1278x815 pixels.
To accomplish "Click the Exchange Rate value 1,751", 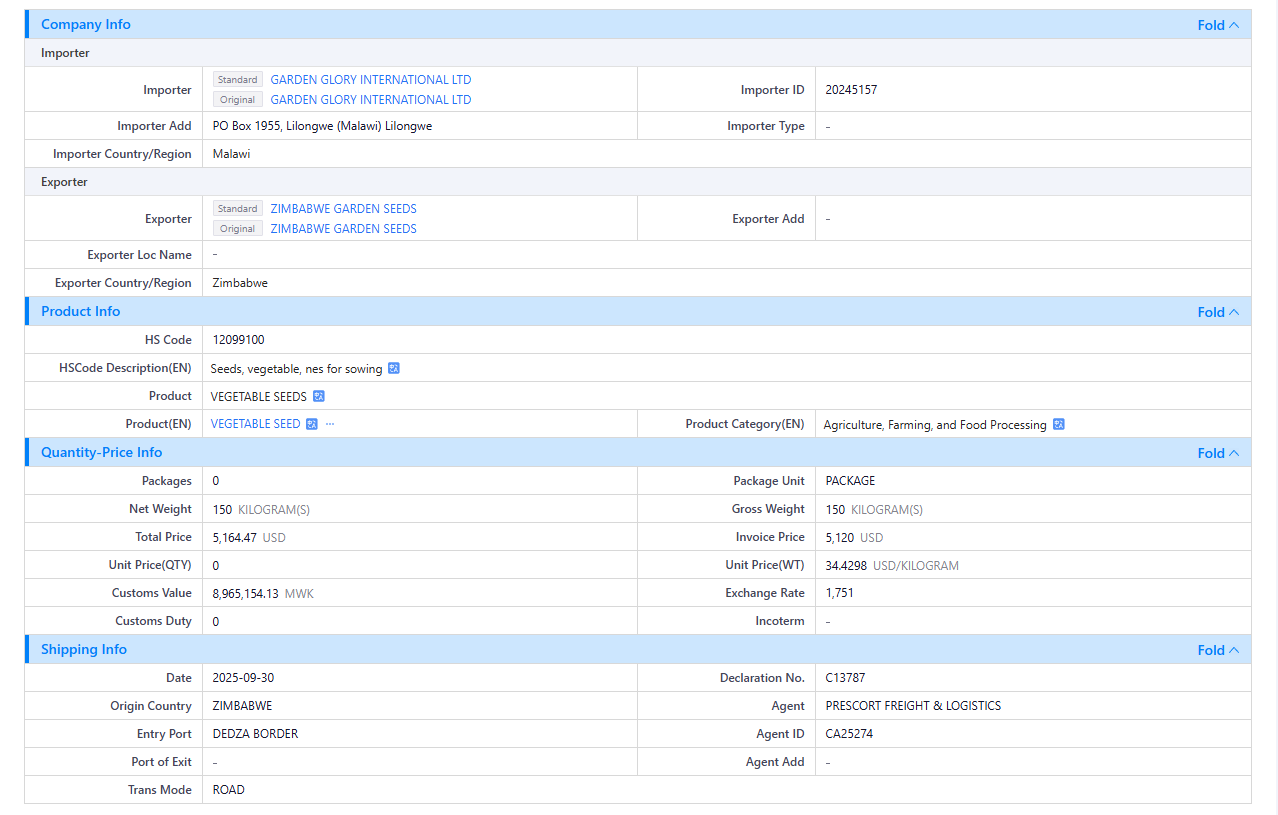I will [x=840, y=593].
